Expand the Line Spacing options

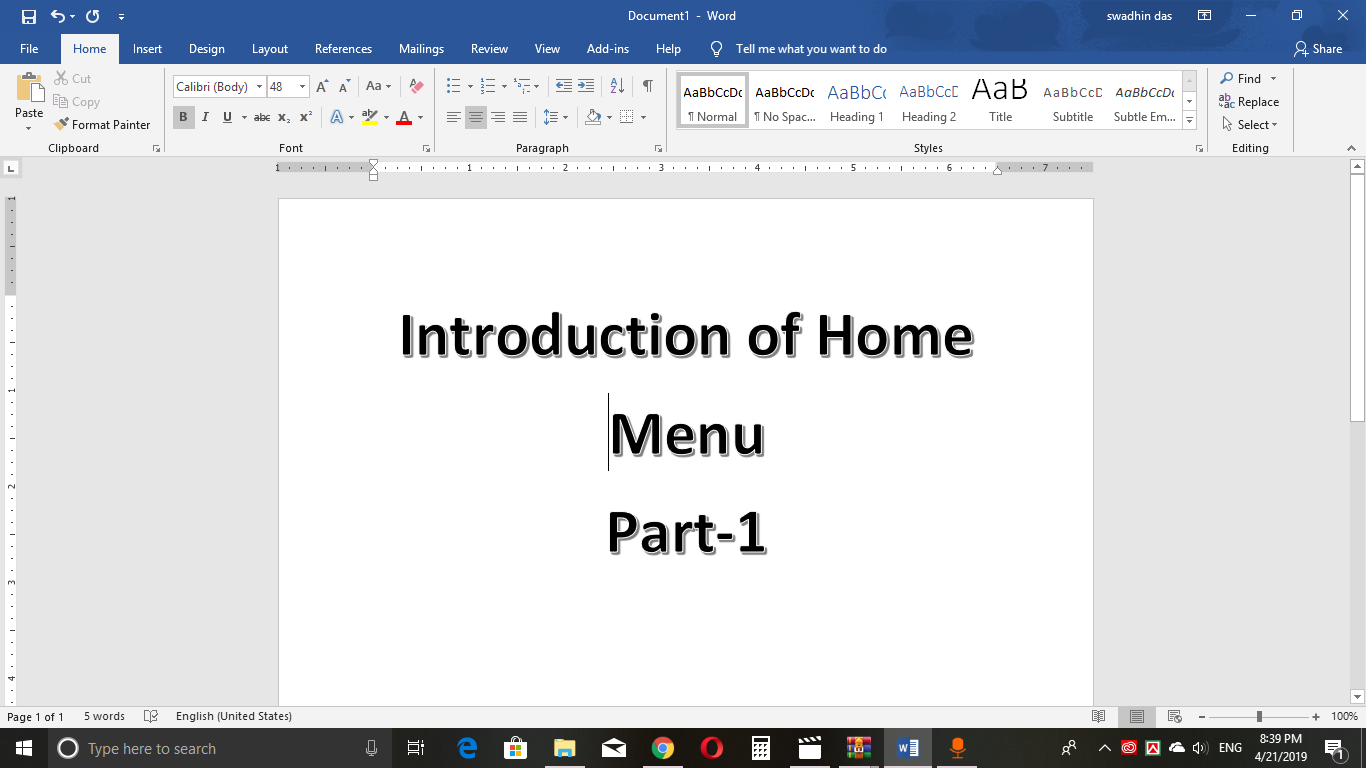click(565, 117)
